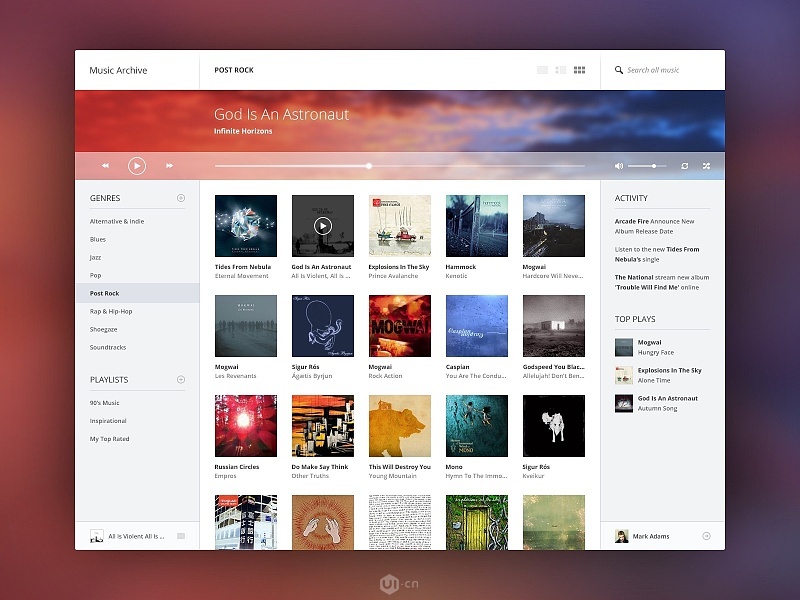
Task: Open Godspeed You Black Emperor album cover
Action: click(x=554, y=326)
